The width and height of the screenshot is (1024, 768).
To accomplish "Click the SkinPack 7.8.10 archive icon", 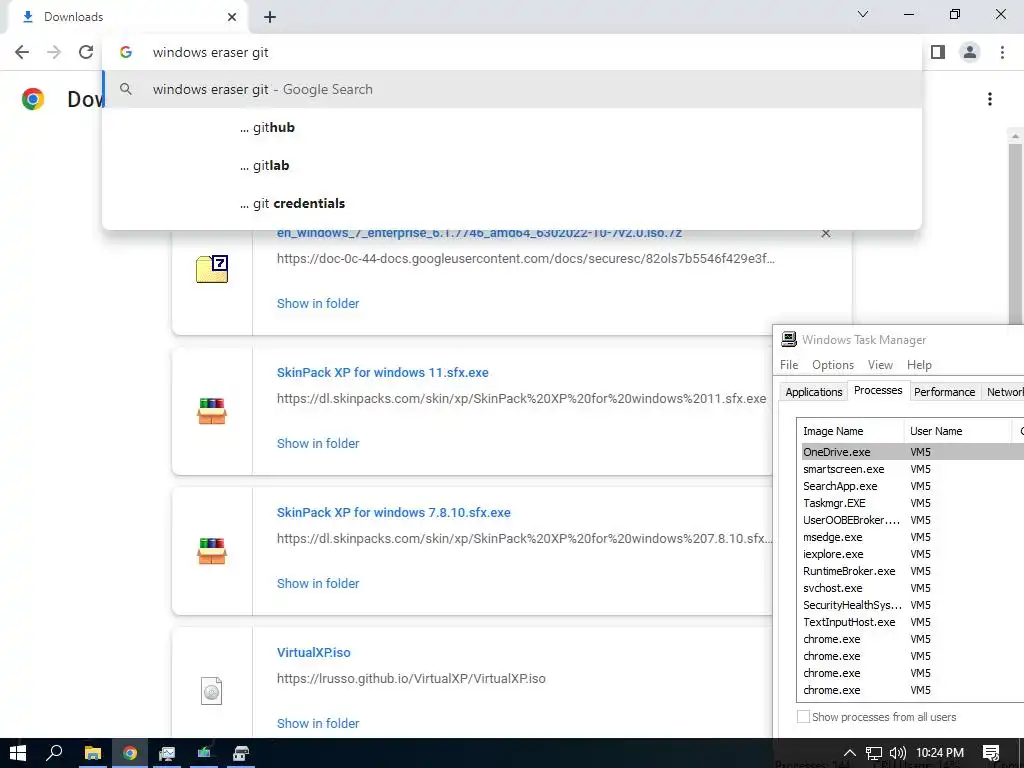I will (x=212, y=551).
